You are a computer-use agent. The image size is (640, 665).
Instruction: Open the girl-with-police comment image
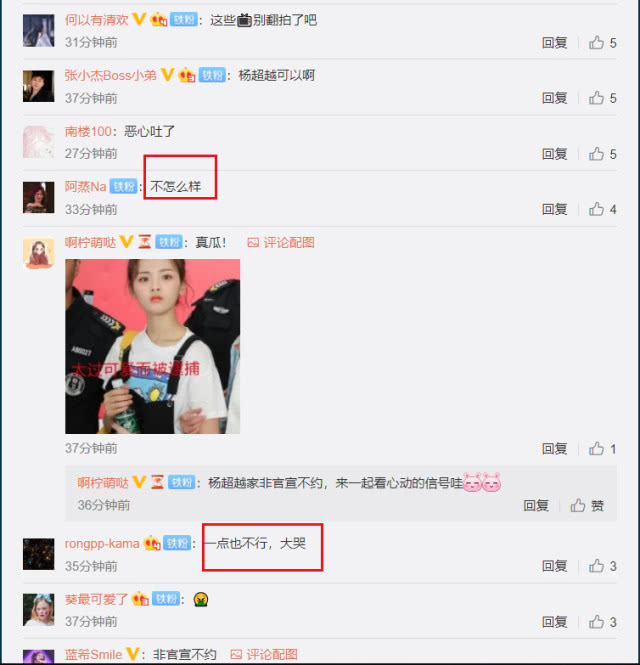click(152, 346)
